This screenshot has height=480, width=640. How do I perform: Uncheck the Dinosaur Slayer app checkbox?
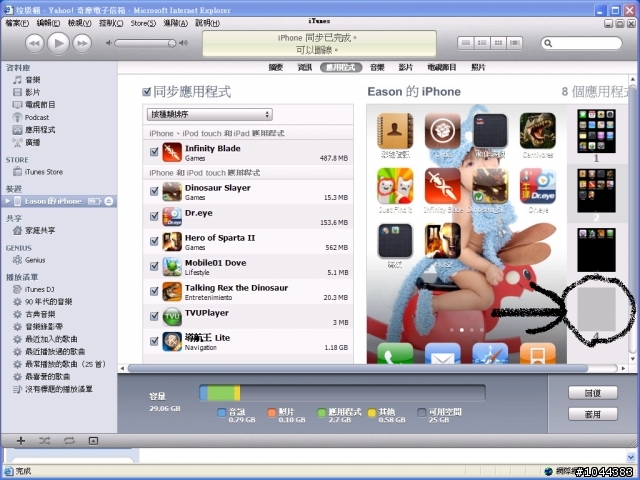point(154,191)
